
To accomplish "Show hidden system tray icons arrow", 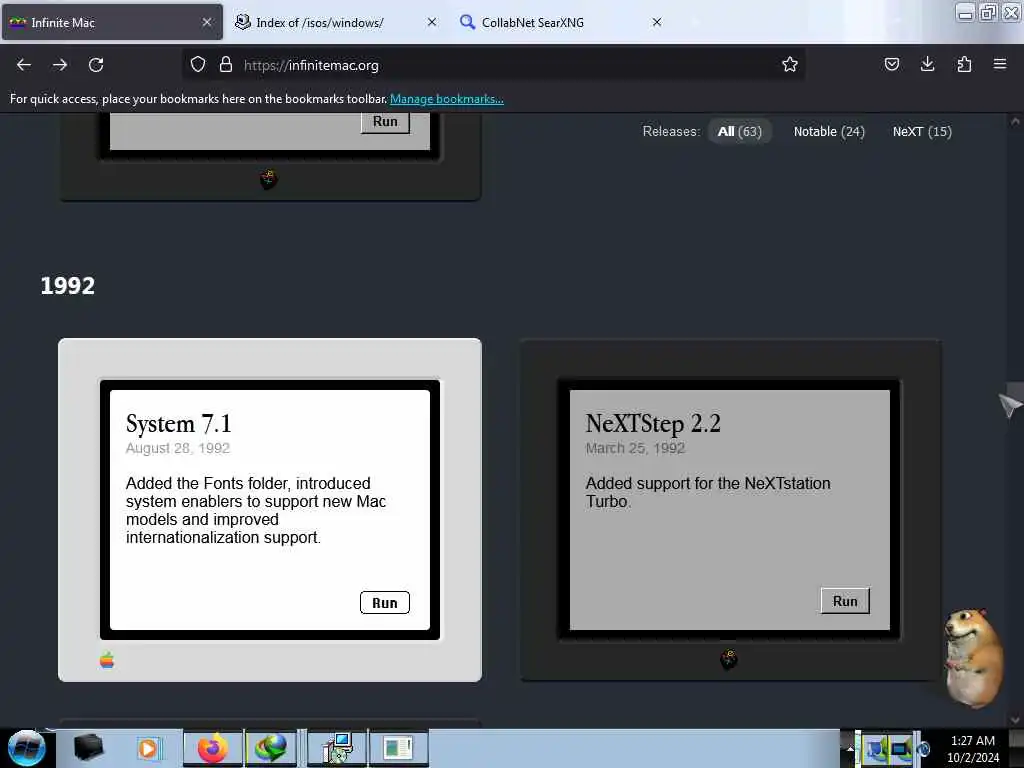I will (850, 749).
